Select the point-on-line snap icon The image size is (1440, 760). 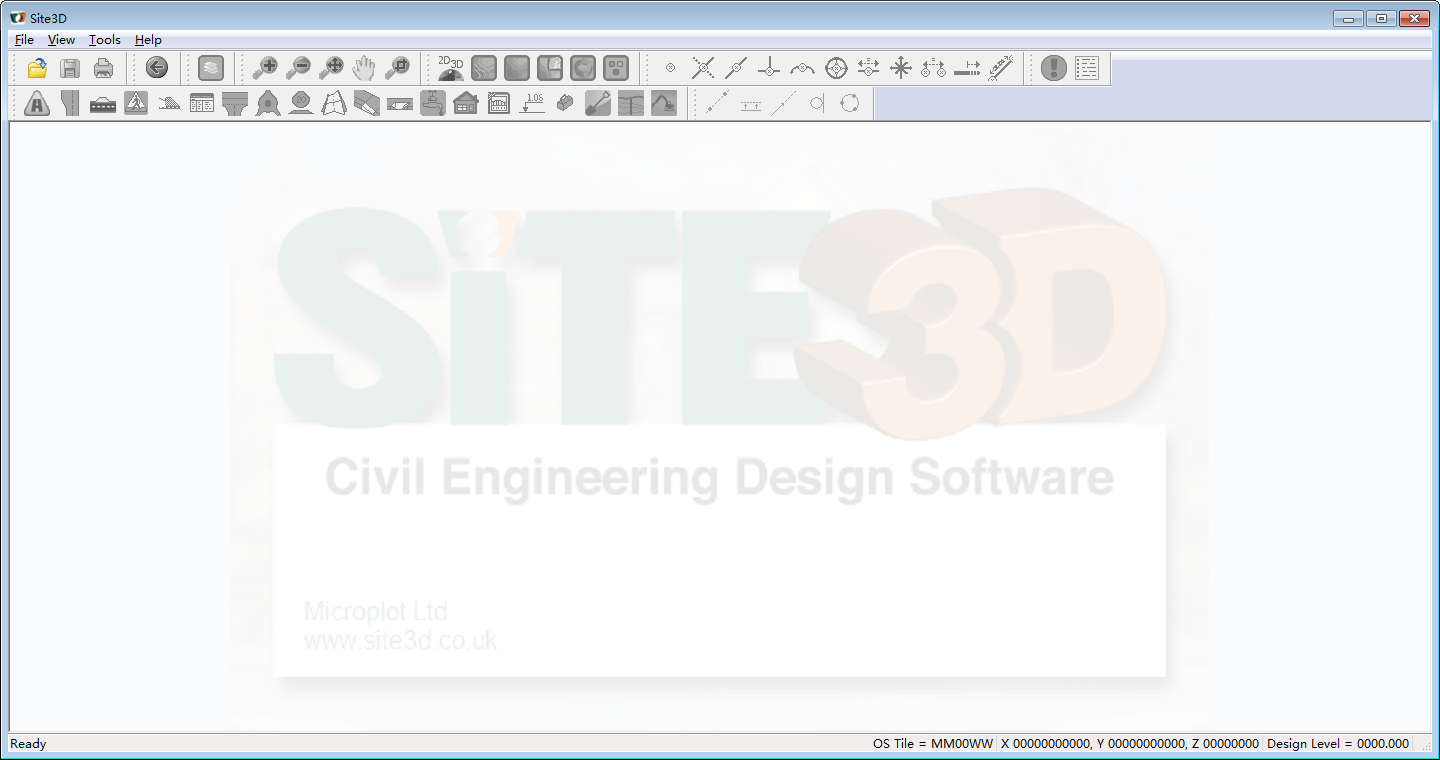pos(736,68)
